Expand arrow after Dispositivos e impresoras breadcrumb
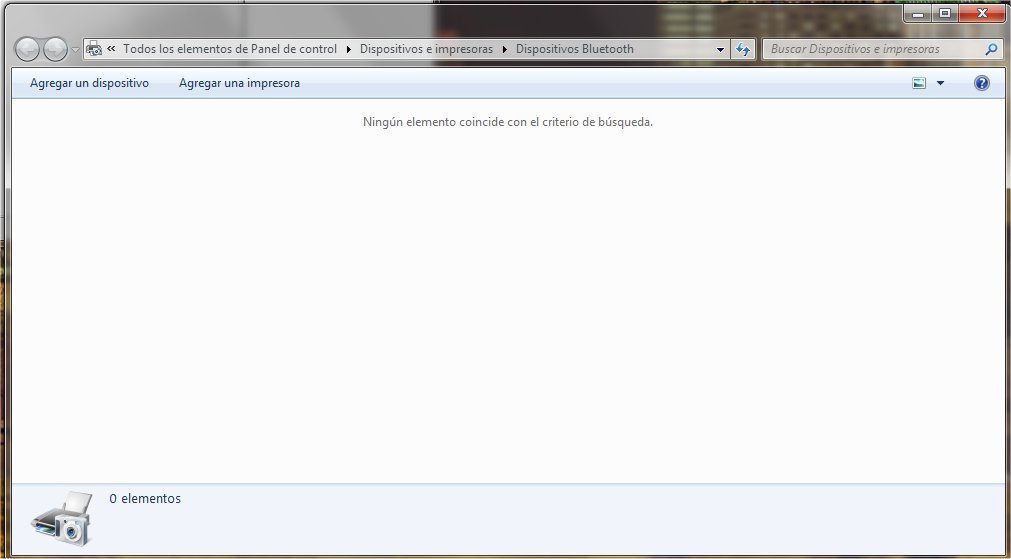 tap(505, 49)
